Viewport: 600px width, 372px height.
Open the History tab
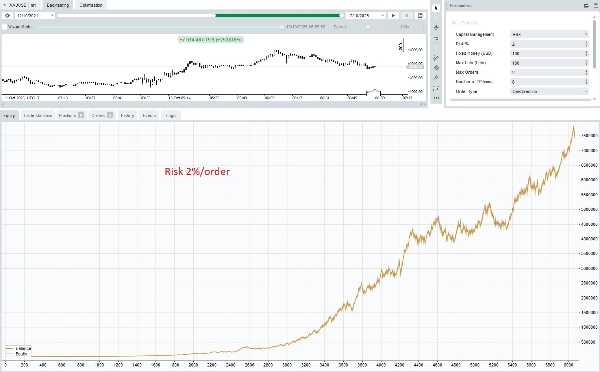pyautogui.click(x=127, y=115)
